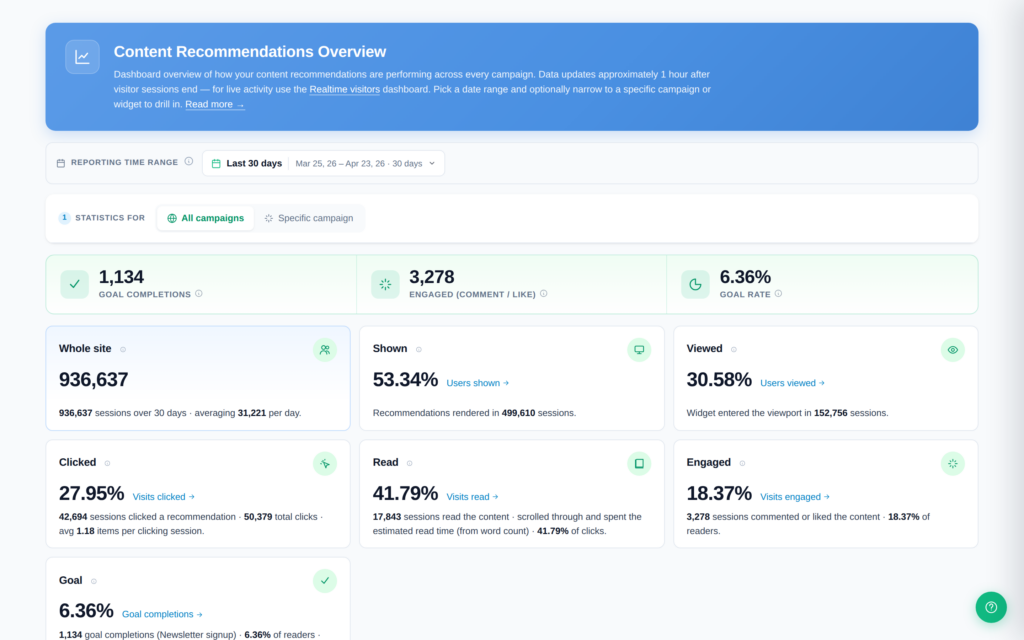Click the book icon on the Read card
The image size is (1024, 640).
[639, 464]
